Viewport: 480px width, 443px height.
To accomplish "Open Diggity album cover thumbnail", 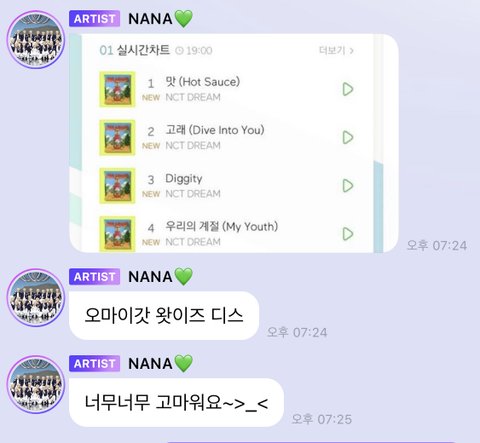I will 117,186.
